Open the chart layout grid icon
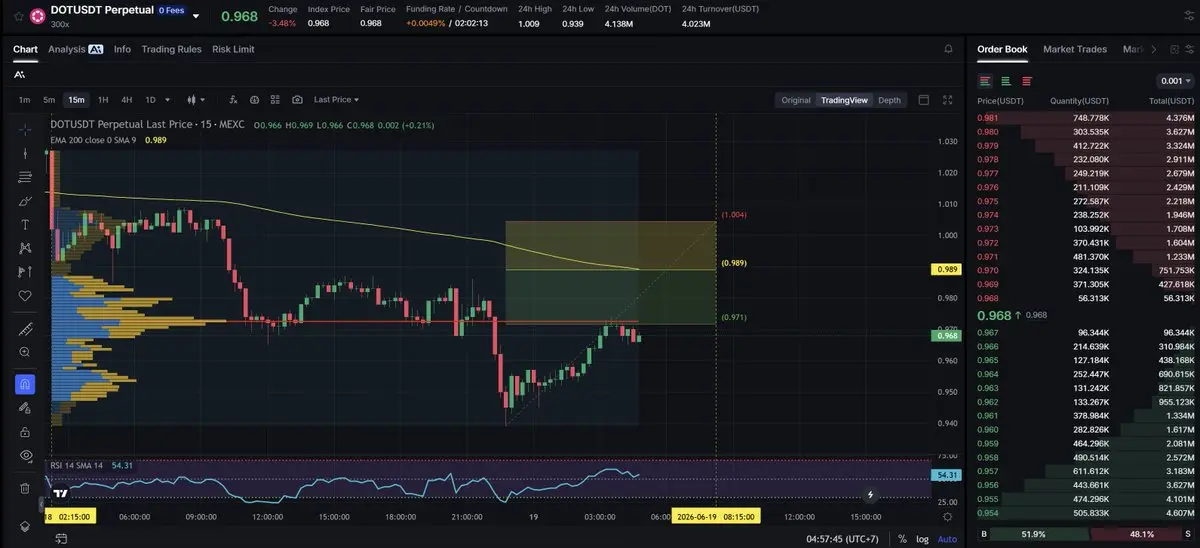Viewport: 1200px width, 548px height. pyautogui.click(x=276, y=100)
